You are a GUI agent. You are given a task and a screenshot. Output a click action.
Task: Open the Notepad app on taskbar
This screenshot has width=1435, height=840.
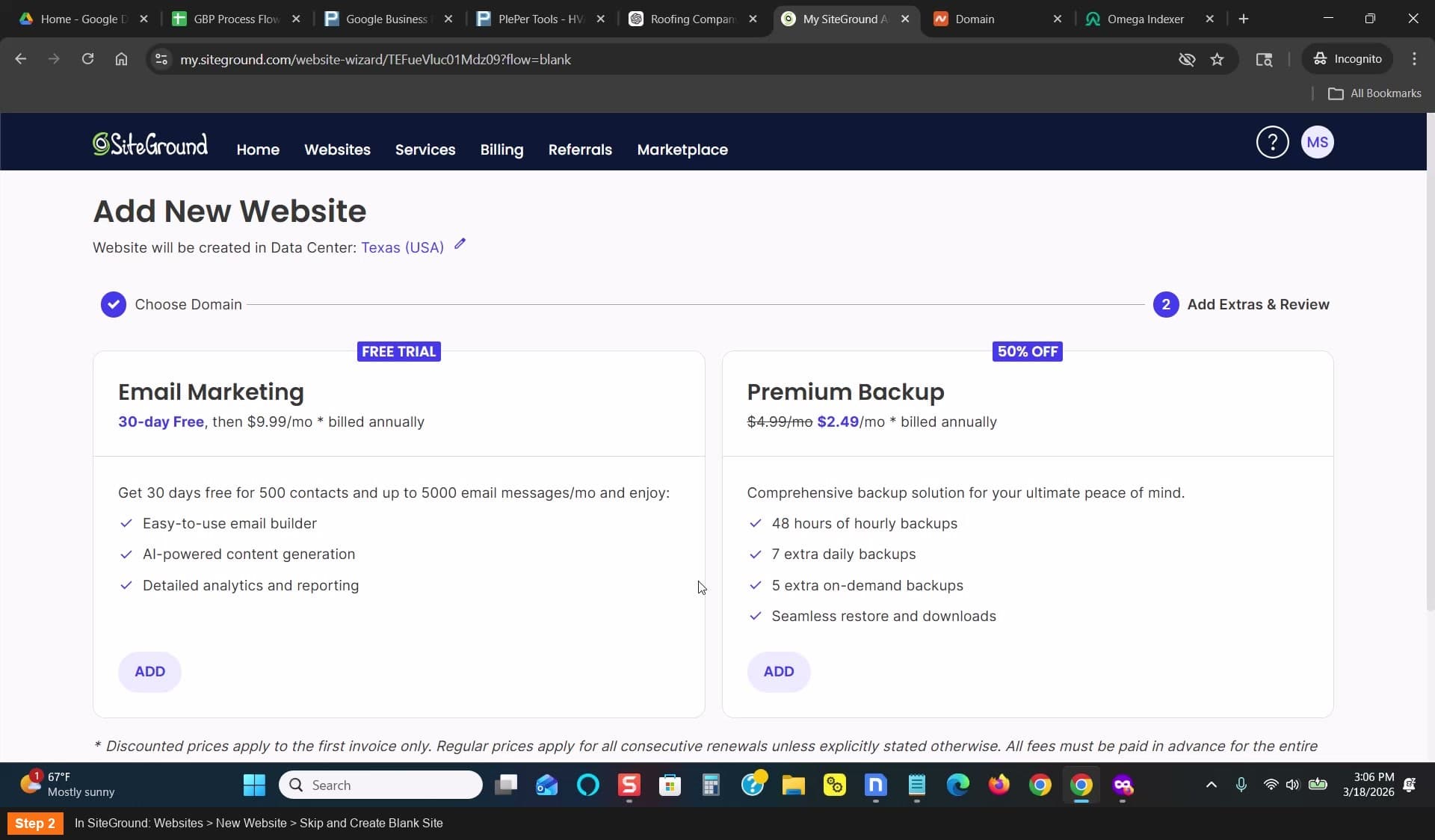pyautogui.click(x=916, y=785)
